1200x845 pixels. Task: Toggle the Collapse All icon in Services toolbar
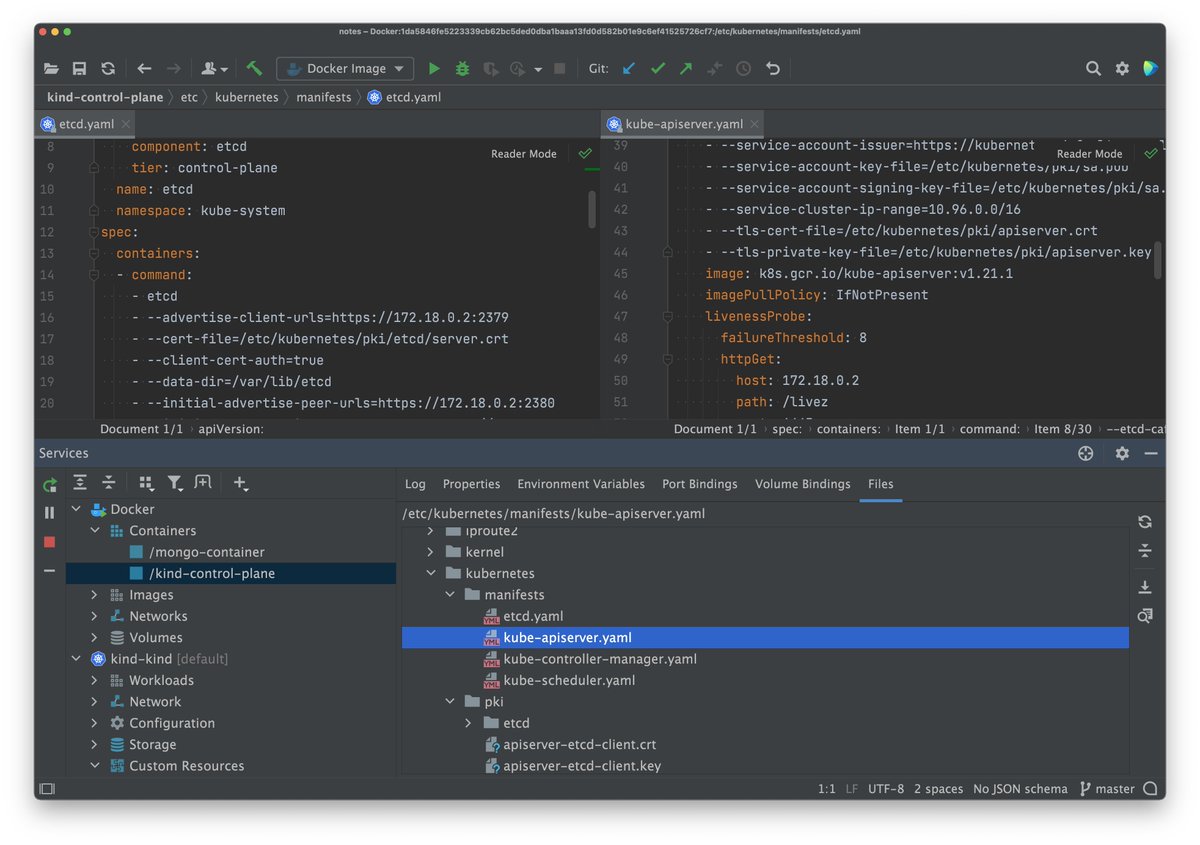click(x=110, y=483)
